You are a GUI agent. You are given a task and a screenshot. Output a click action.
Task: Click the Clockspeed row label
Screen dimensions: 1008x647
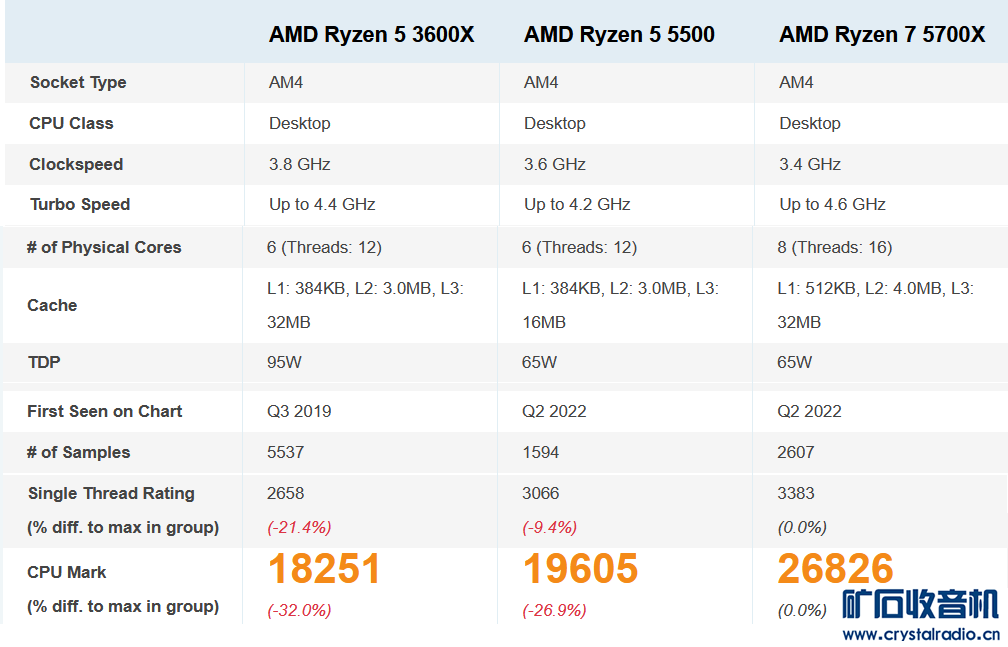(x=76, y=165)
